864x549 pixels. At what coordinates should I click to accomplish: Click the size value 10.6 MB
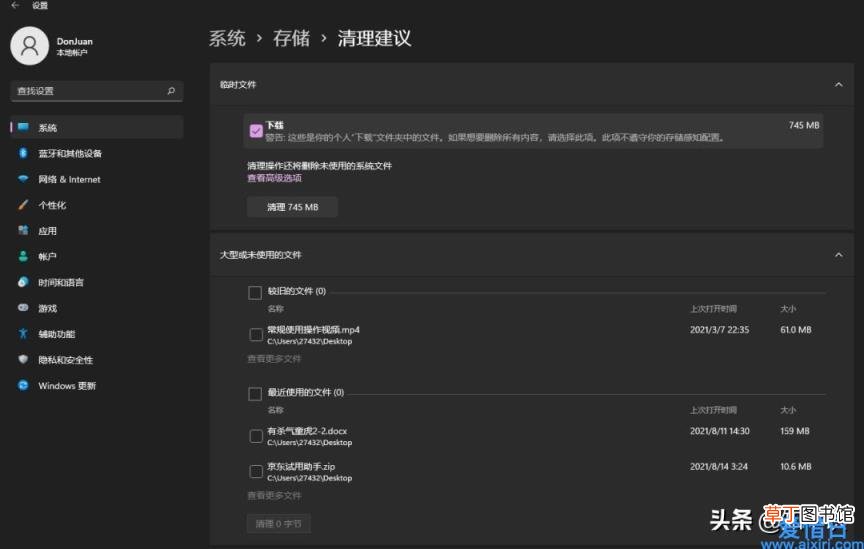pos(796,466)
